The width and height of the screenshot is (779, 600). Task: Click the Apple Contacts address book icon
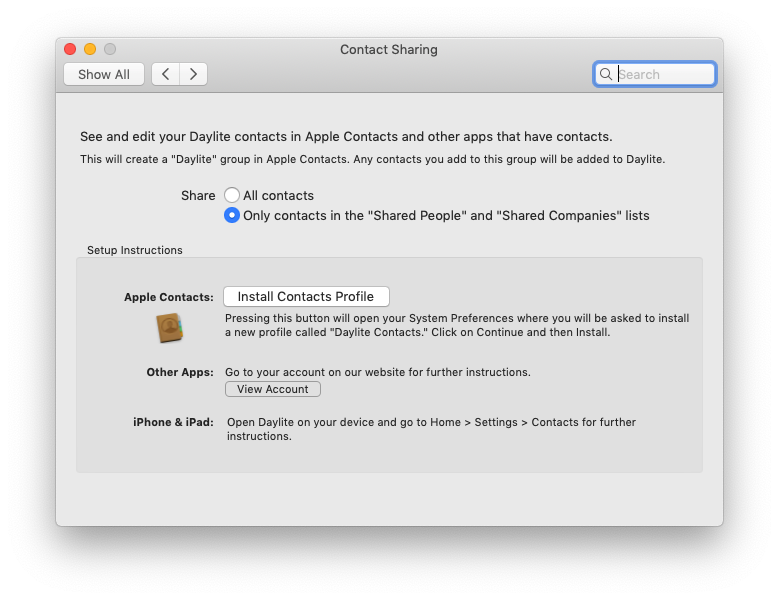(x=169, y=328)
